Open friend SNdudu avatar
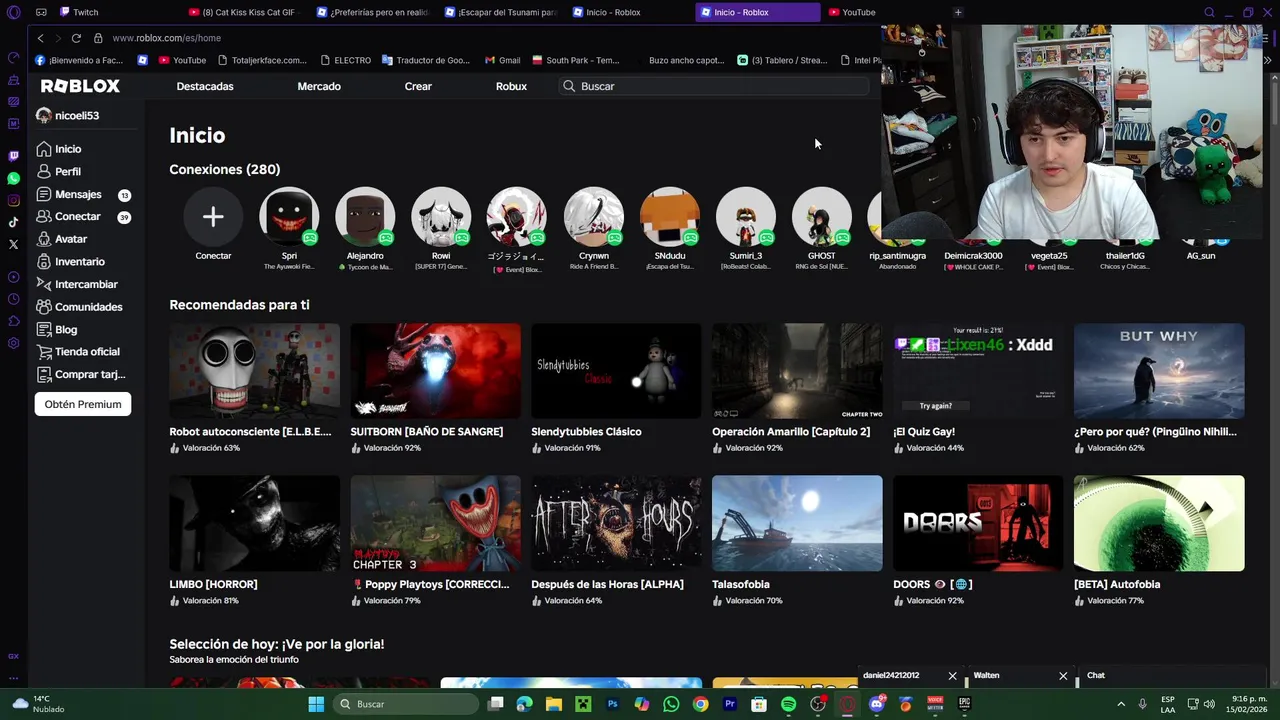The height and width of the screenshot is (720, 1280). [x=670, y=217]
